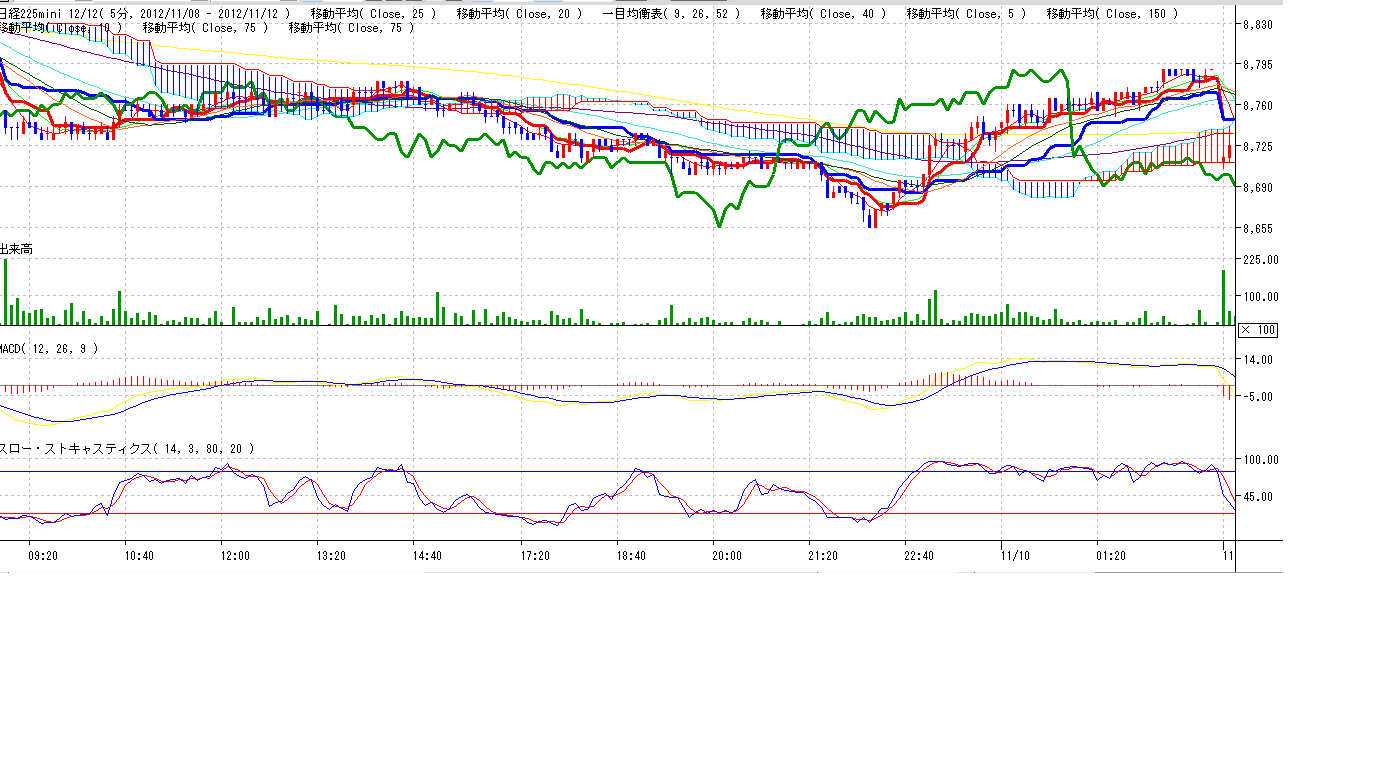The height and width of the screenshot is (768, 1392).
Task: Click the MACD(12, 26, 9) panel title
Action: [49, 348]
